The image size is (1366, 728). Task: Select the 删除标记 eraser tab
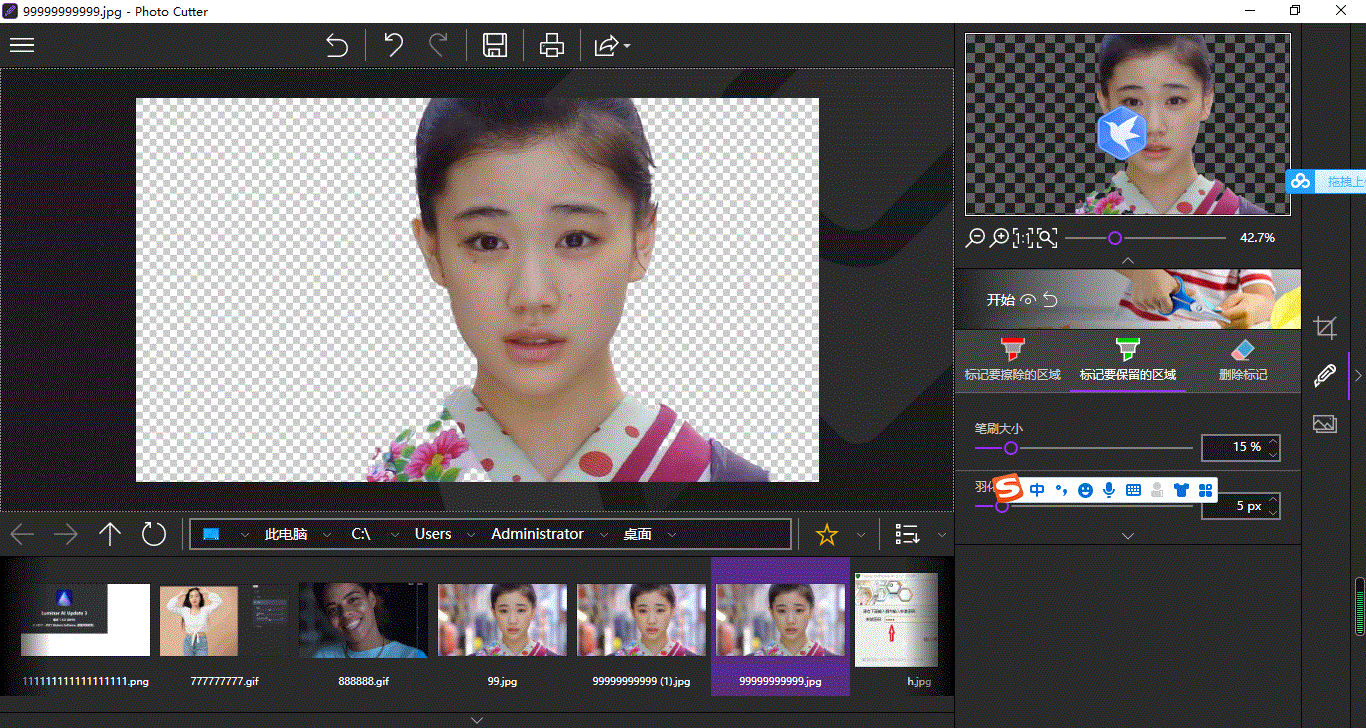tap(1242, 360)
